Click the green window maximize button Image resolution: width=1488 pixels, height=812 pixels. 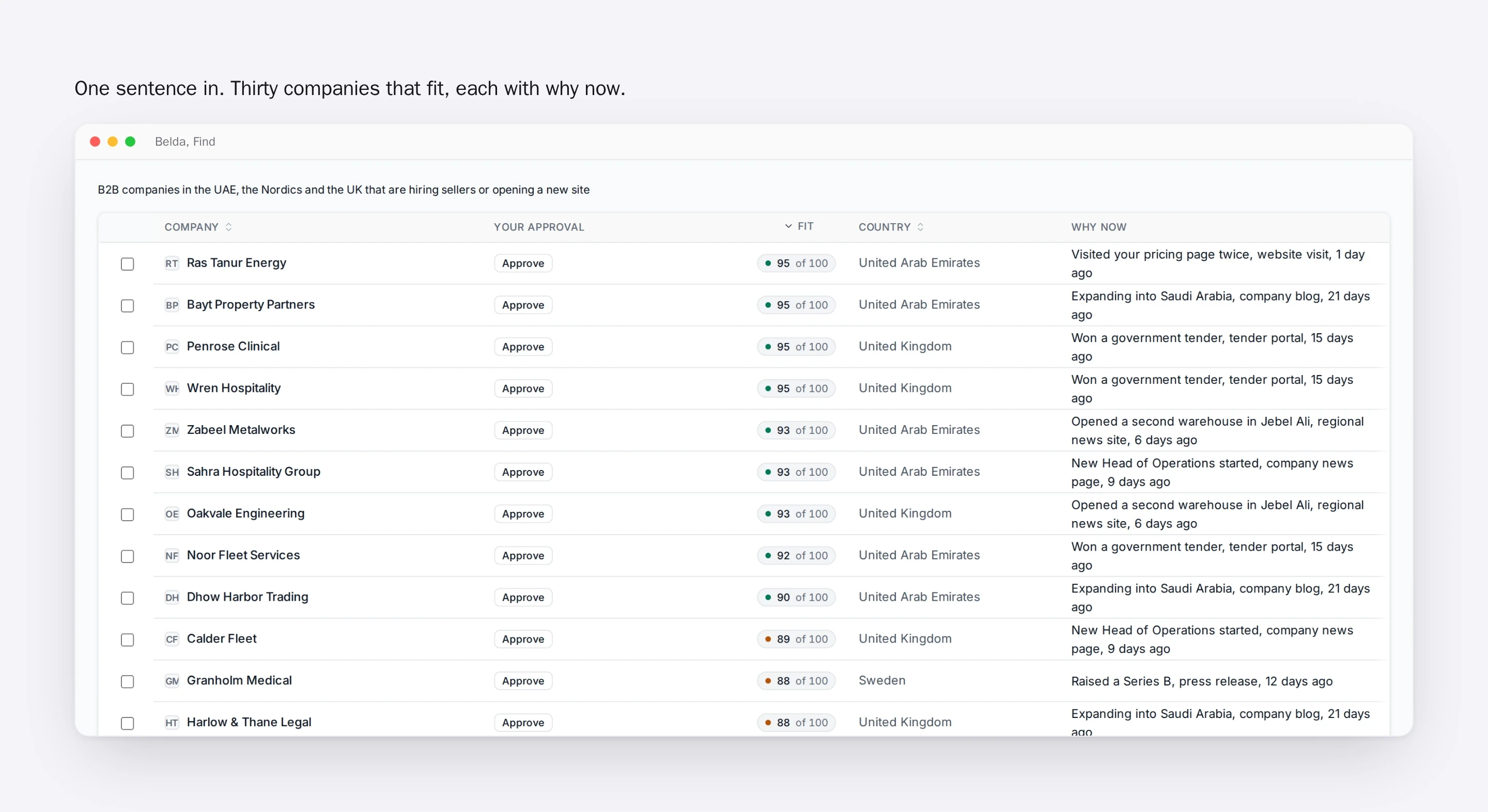click(x=131, y=142)
